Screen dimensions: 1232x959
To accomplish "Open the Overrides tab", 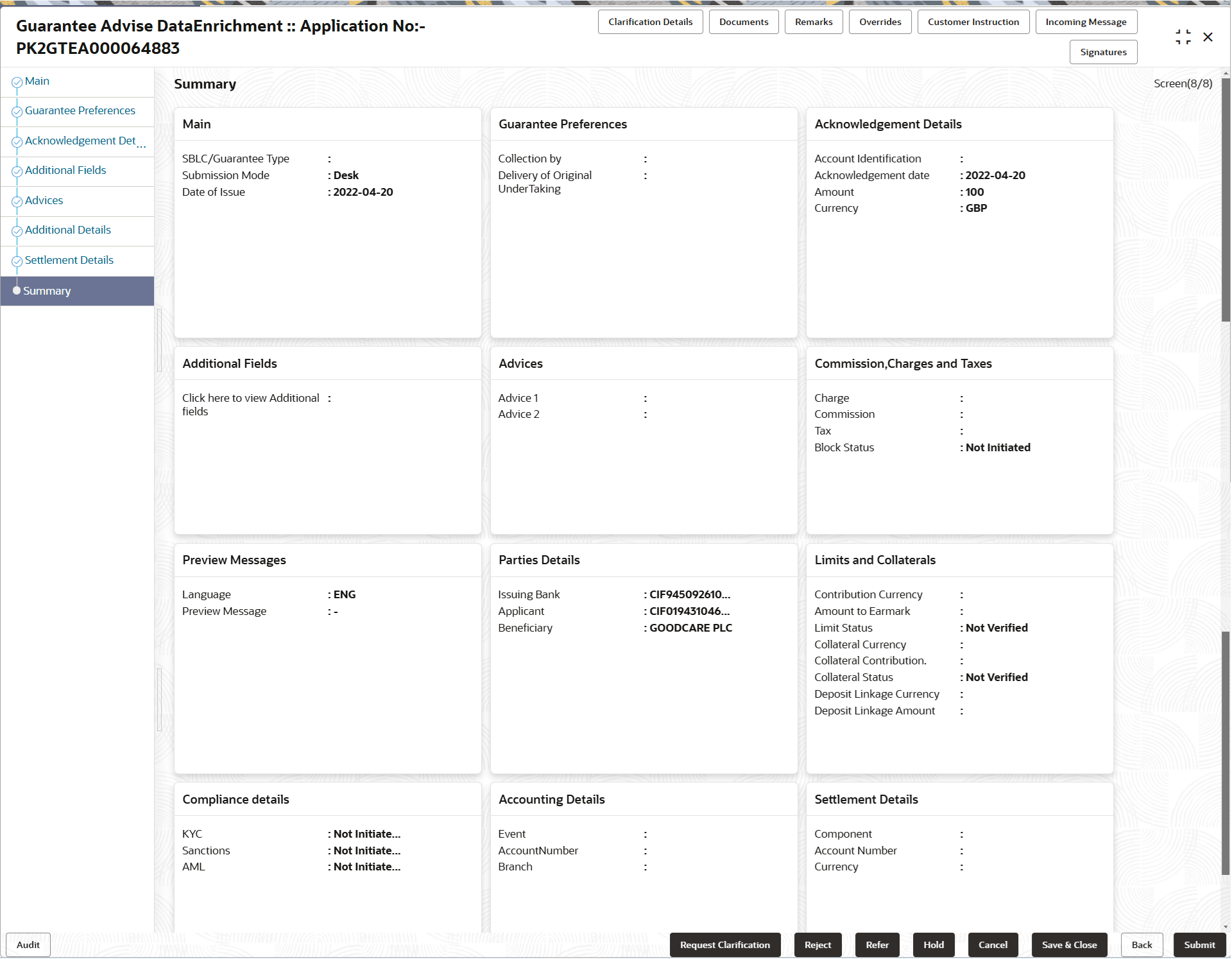I will (880, 22).
